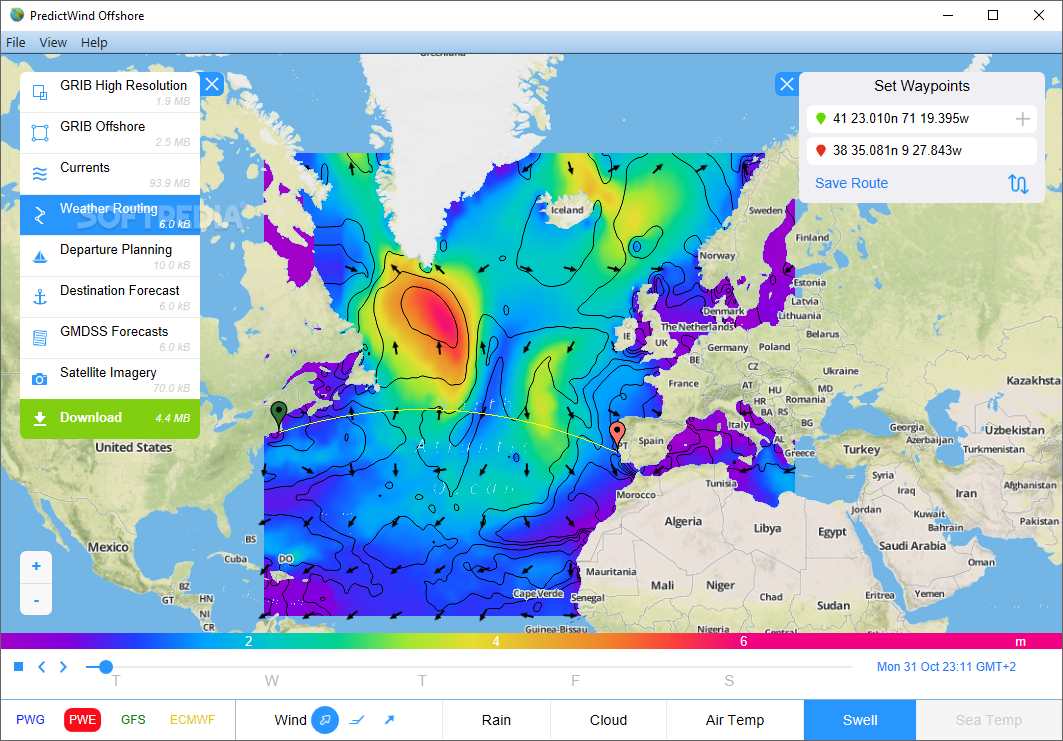The width and height of the screenshot is (1063, 741).
Task: Open Weather Routing option
Action: coord(110,215)
